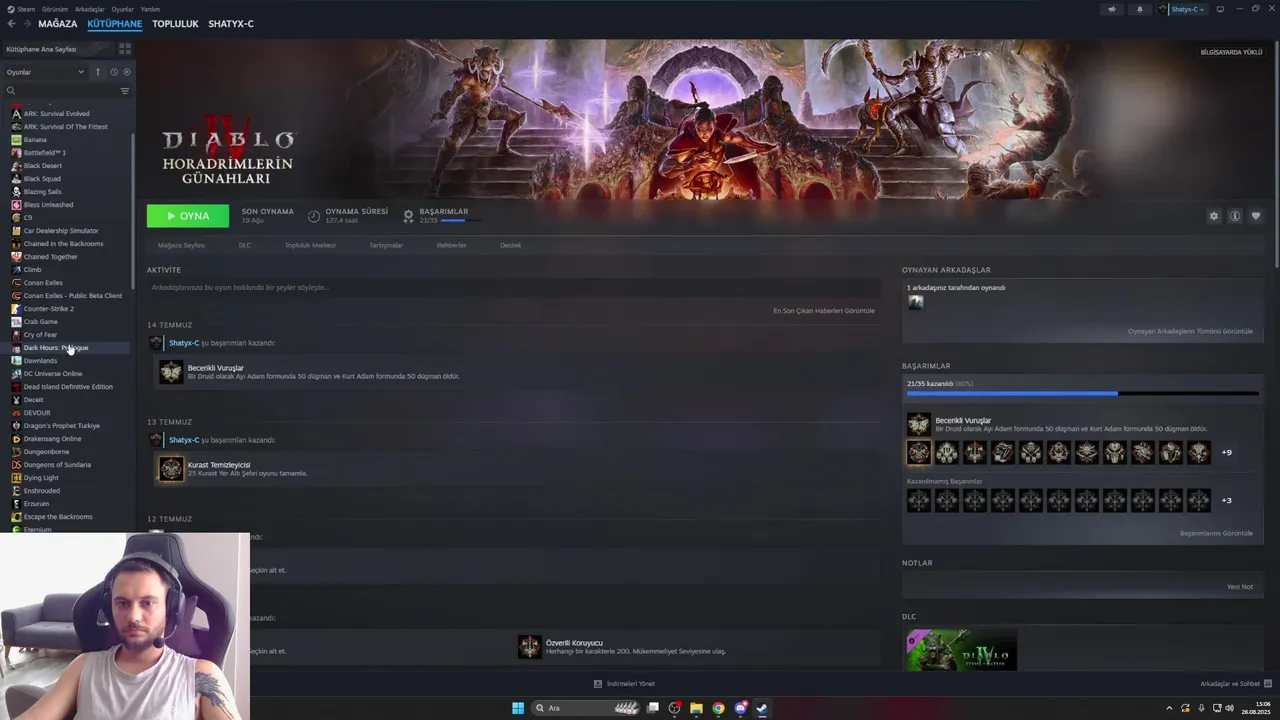Open SHATYX-C profile tab

[231, 24]
